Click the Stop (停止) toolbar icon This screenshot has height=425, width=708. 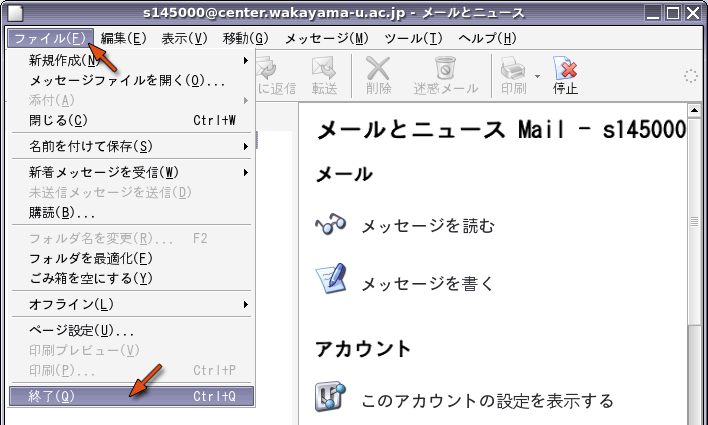coord(565,68)
